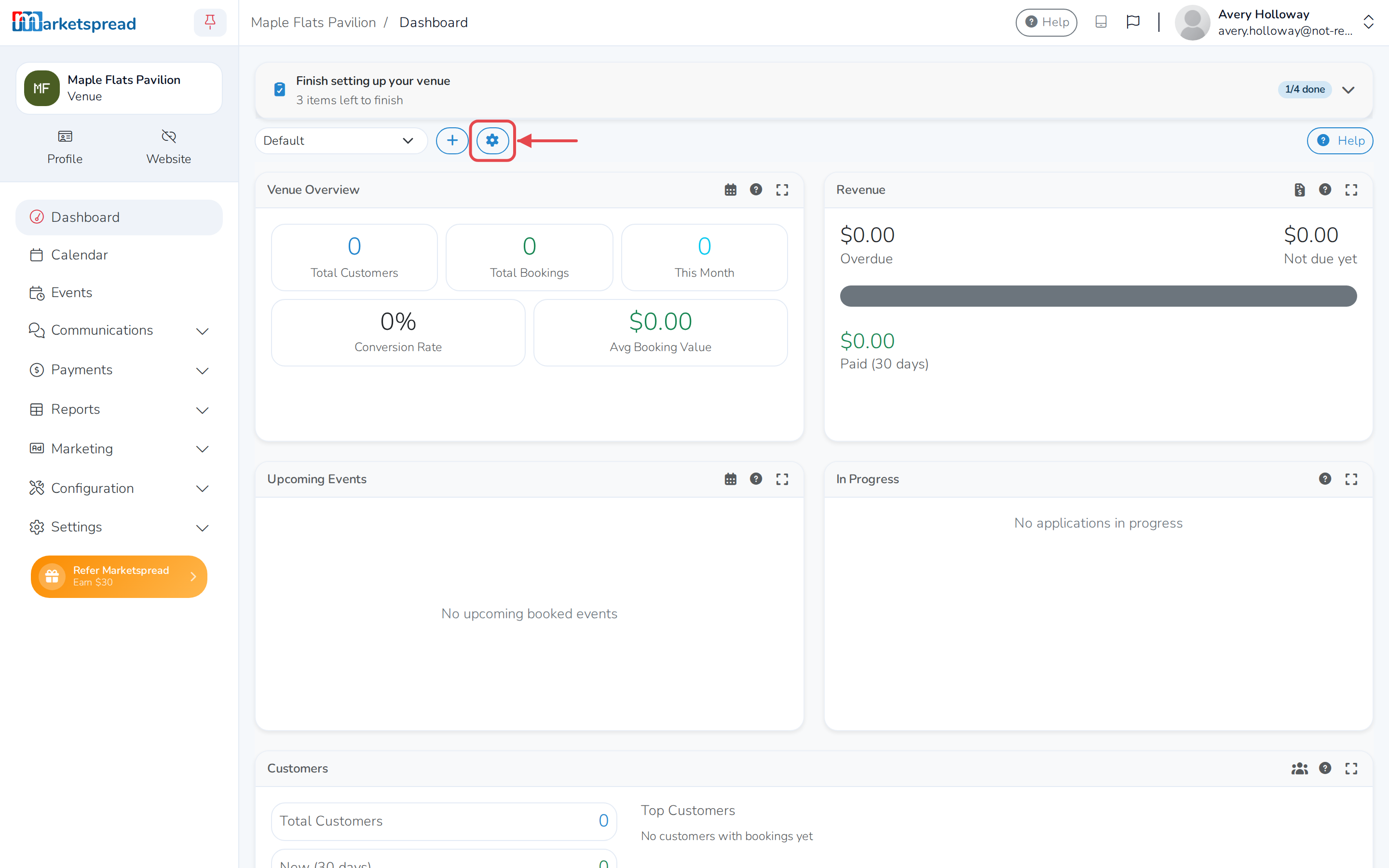Show help for In Progress panel
Screen dimensions: 1389x868
(1325, 479)
